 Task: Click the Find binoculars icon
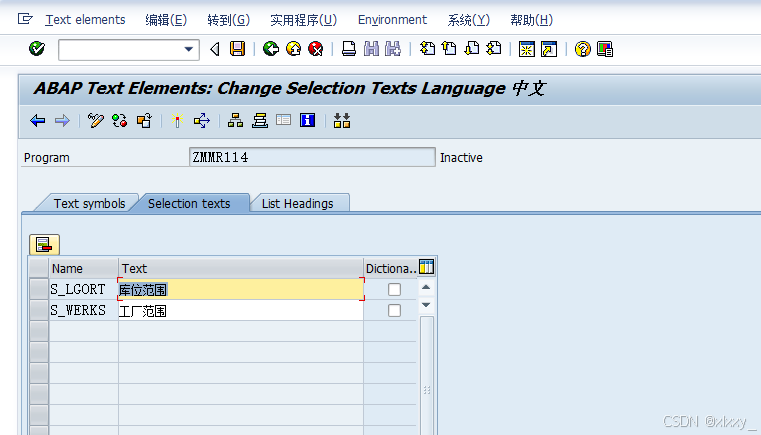pos(371,49)
